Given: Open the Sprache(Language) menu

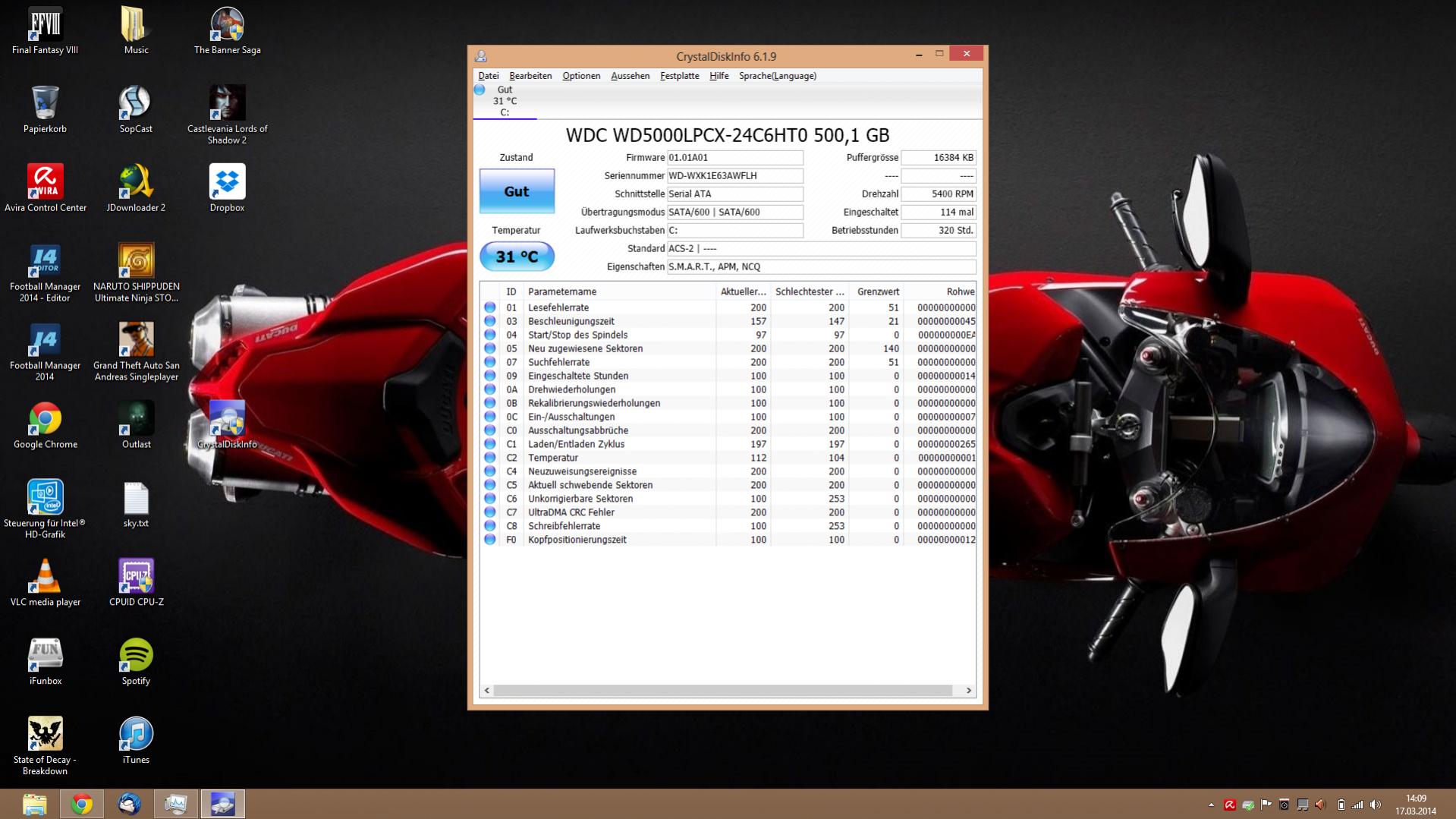Looking at the screenshot, I should (x=778, y=76).
